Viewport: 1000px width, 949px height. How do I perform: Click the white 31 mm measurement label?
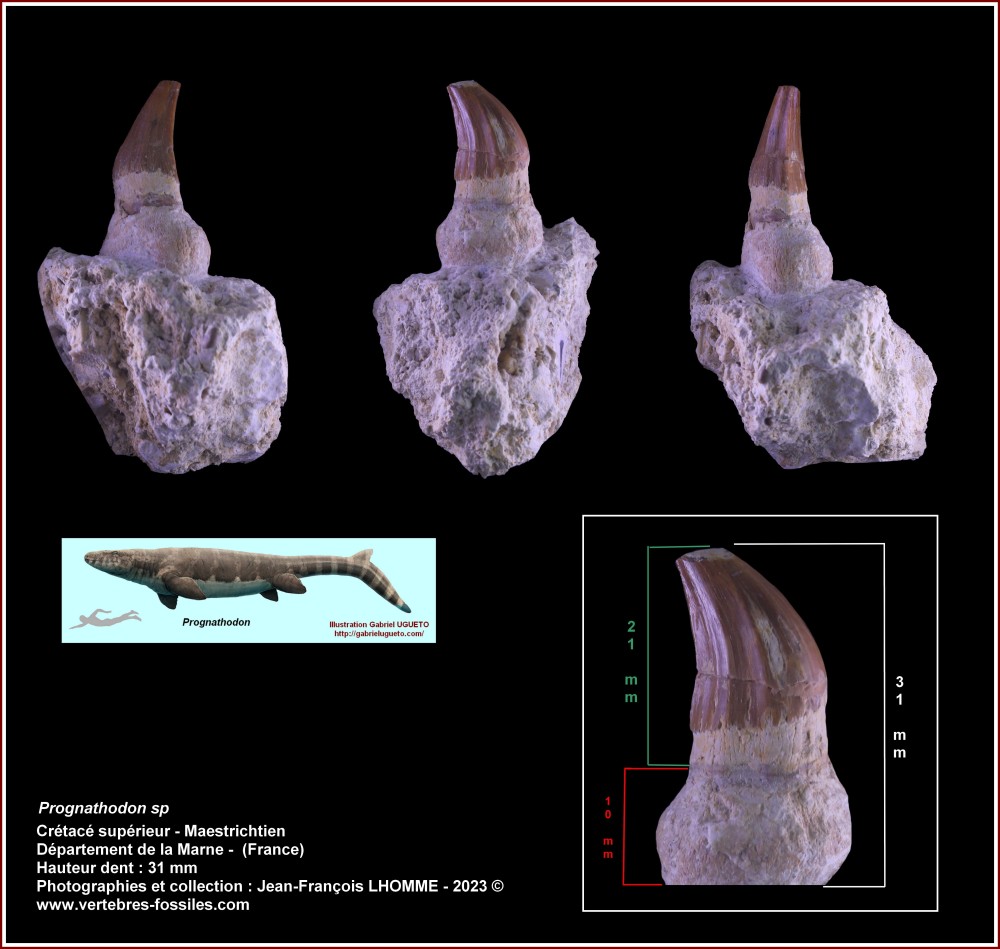click(x=899, y=717)
